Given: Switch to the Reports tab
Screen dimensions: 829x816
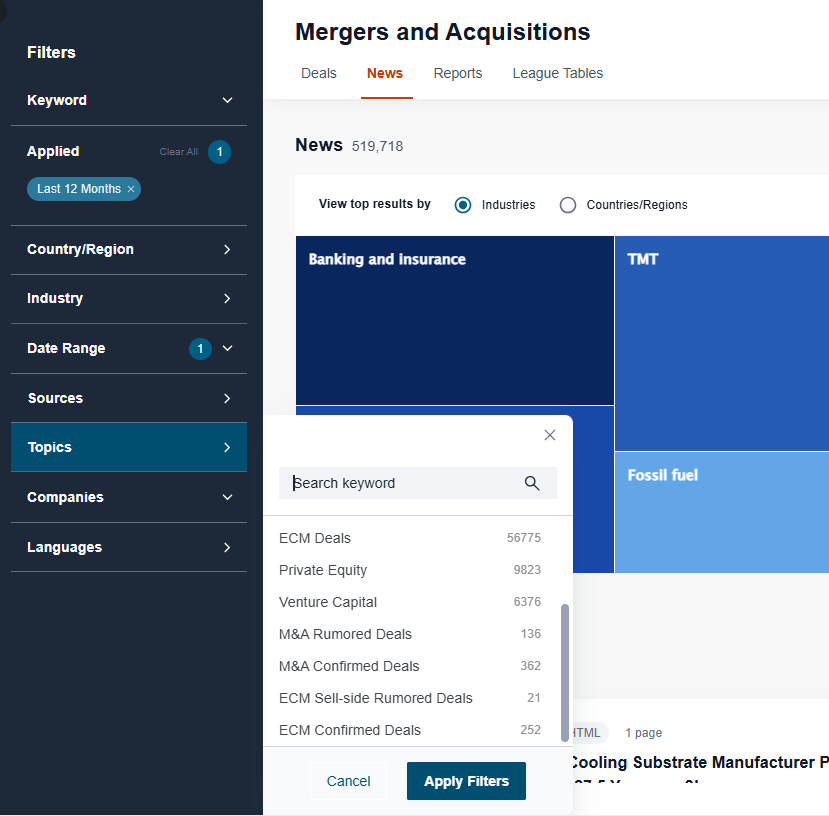Looking at the screenshot, I should [x=458, y=73].
